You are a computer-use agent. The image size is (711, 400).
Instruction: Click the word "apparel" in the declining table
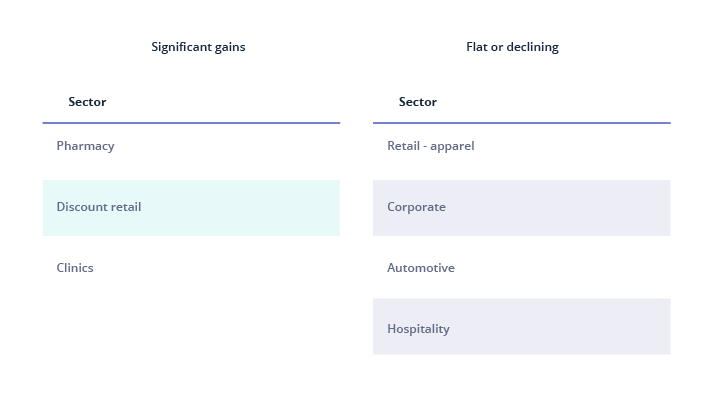click(452, 146)
